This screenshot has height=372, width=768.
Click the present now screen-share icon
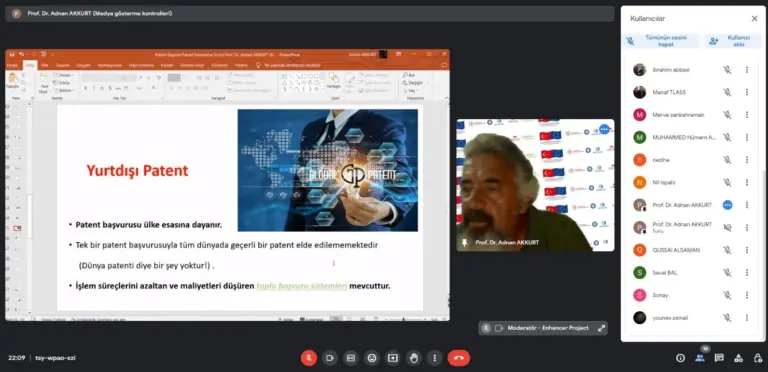pyautogui.click(x=393, y=358)
